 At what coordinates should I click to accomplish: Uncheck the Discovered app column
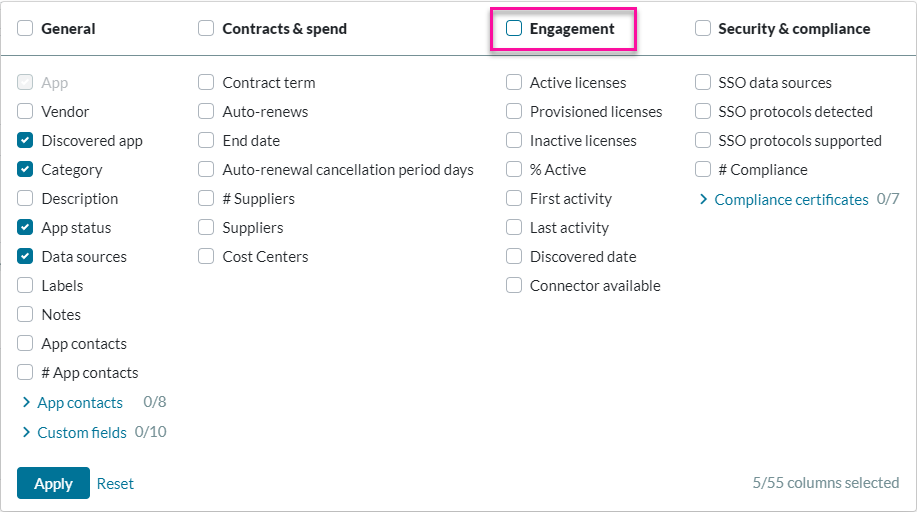click(26, 141)
